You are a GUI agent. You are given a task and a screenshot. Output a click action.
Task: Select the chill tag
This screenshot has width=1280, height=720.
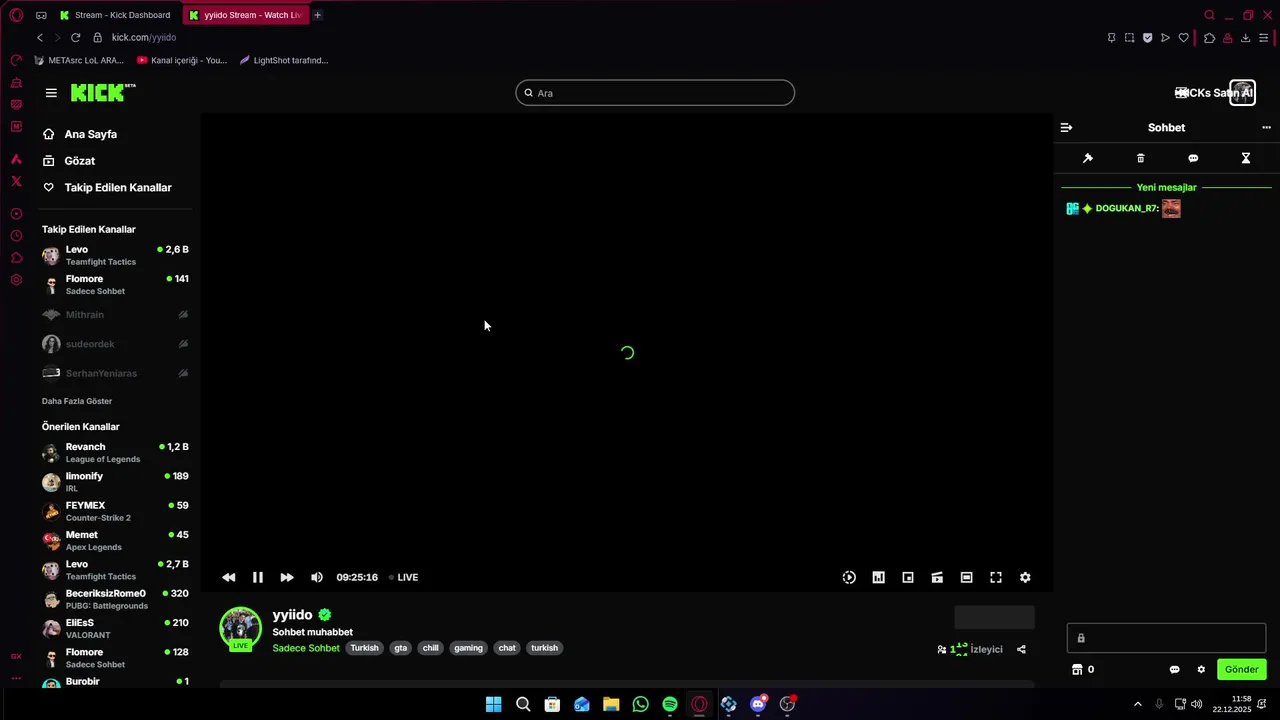430,648
